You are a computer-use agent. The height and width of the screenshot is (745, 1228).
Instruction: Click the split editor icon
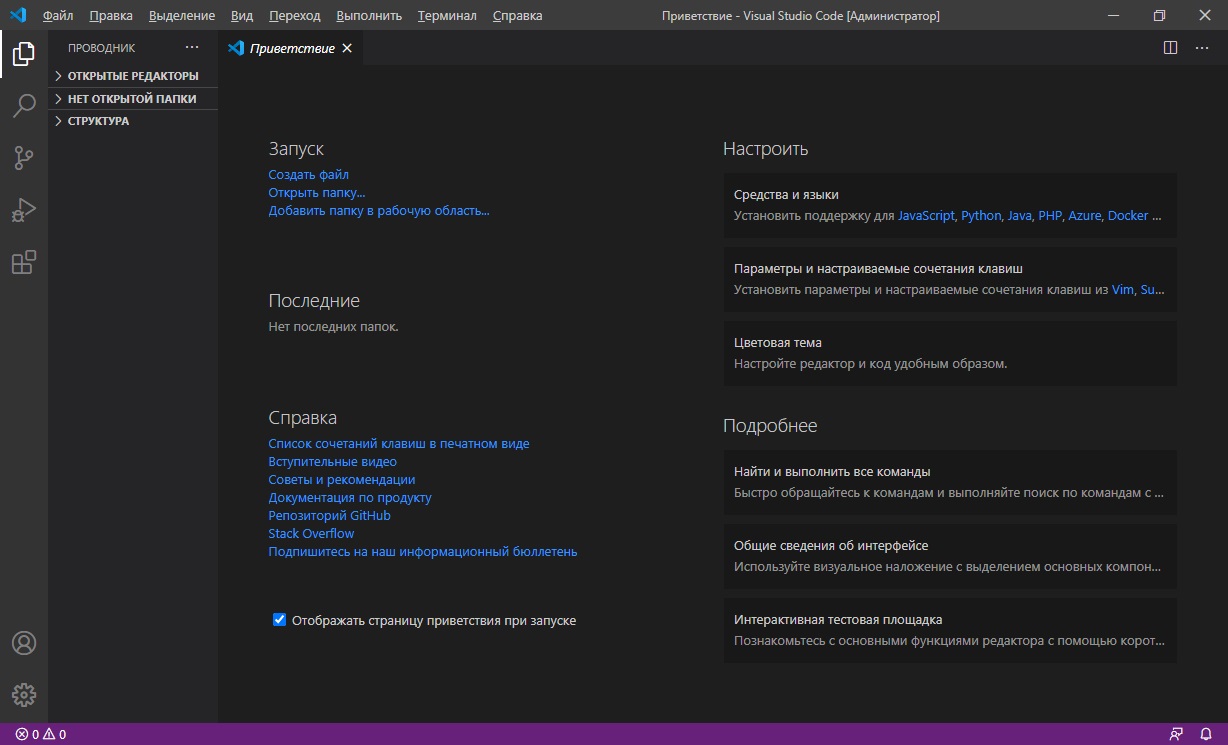[1170, 48]
